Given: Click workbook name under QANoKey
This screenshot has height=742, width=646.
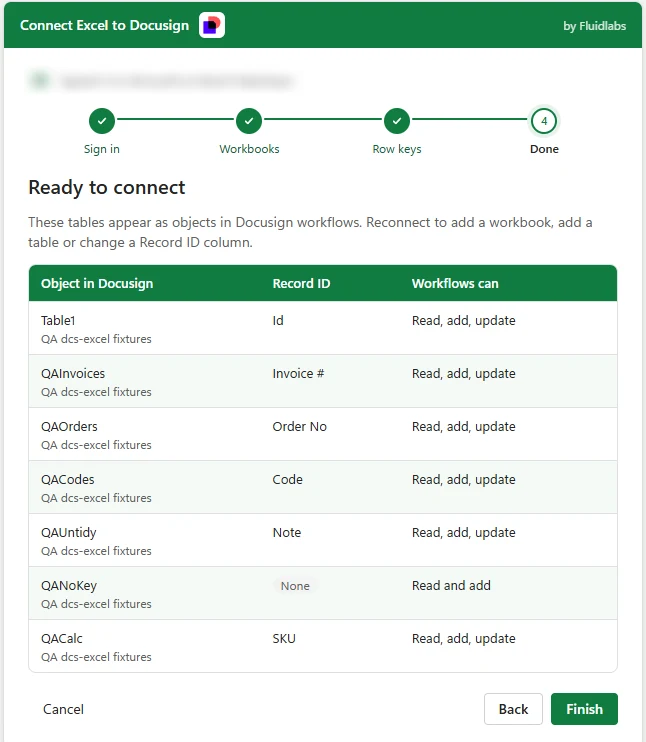Looking at the screenshot, I should 96,604.
